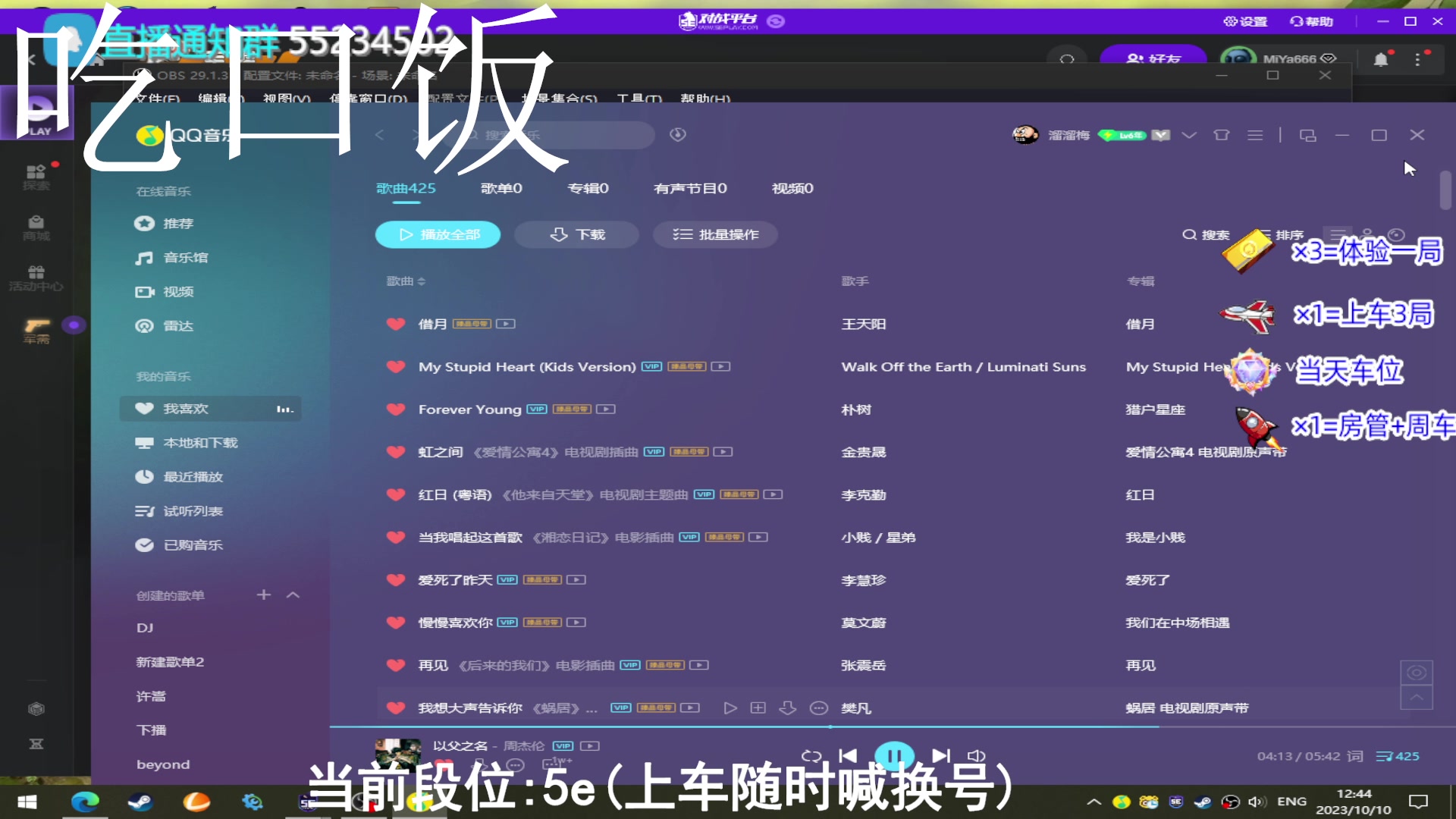Open the MV icon for 借月
This screenshot has height=819, width=1456.
[506, 324]
